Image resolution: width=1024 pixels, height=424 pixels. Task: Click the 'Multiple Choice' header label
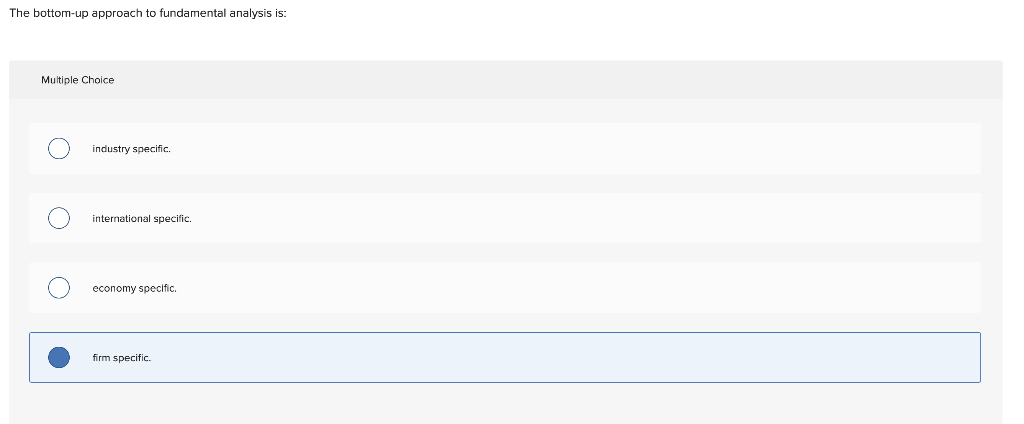click(x=78, y=80)
